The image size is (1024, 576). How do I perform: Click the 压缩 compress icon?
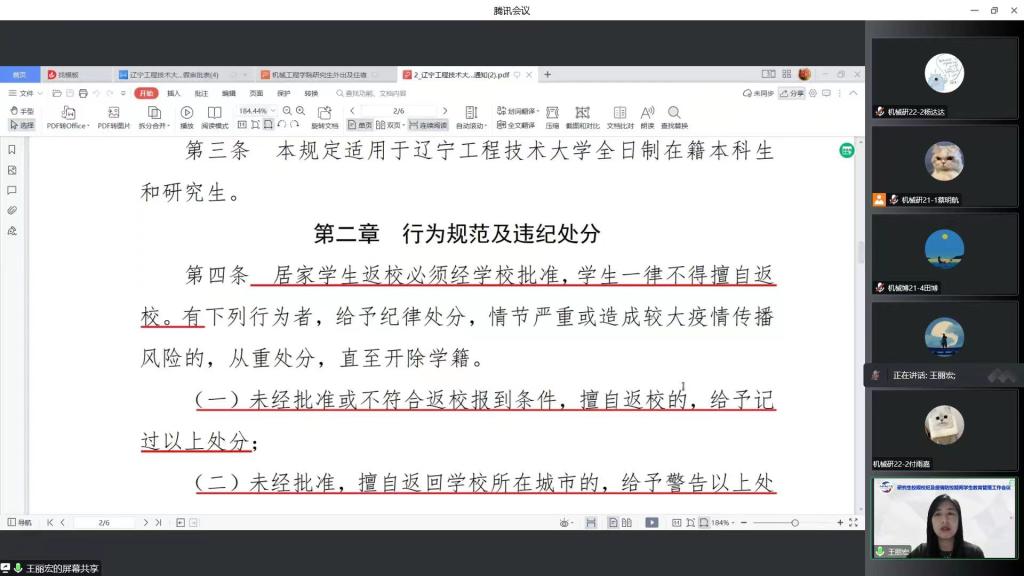(x=552, y=117)
